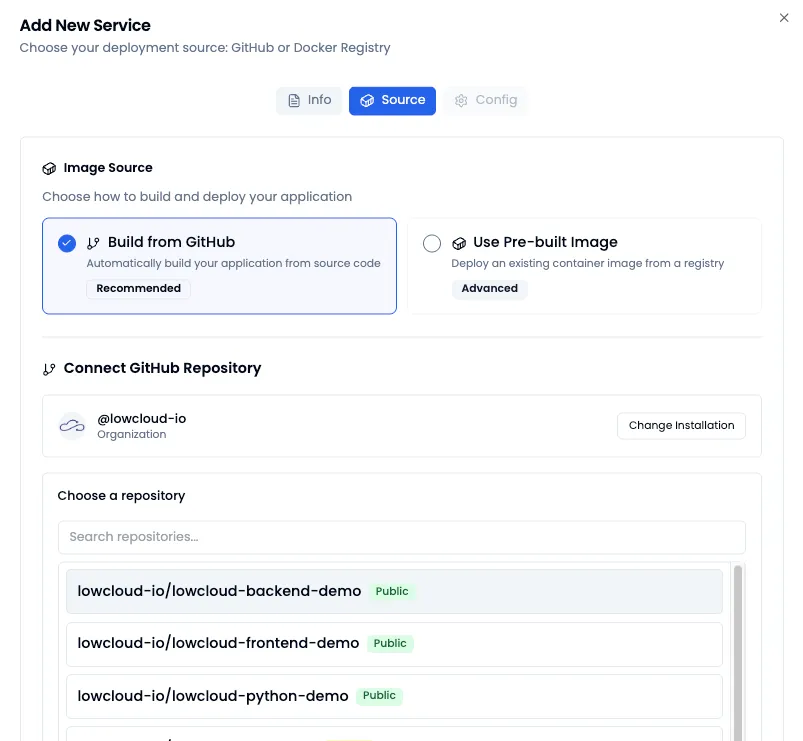The height and width of the screenshot is (741, 803).
Task: Click the package icon in Use Pre-built Image
Action: pyautogui.click(x=459, y=243)
